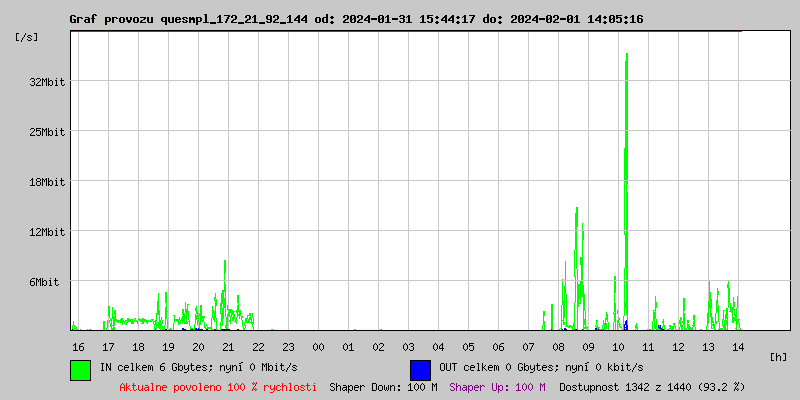Click the 32Mbit y-axis label
The height and width of the screenshot is (400, 800).
tap(46, 82)
